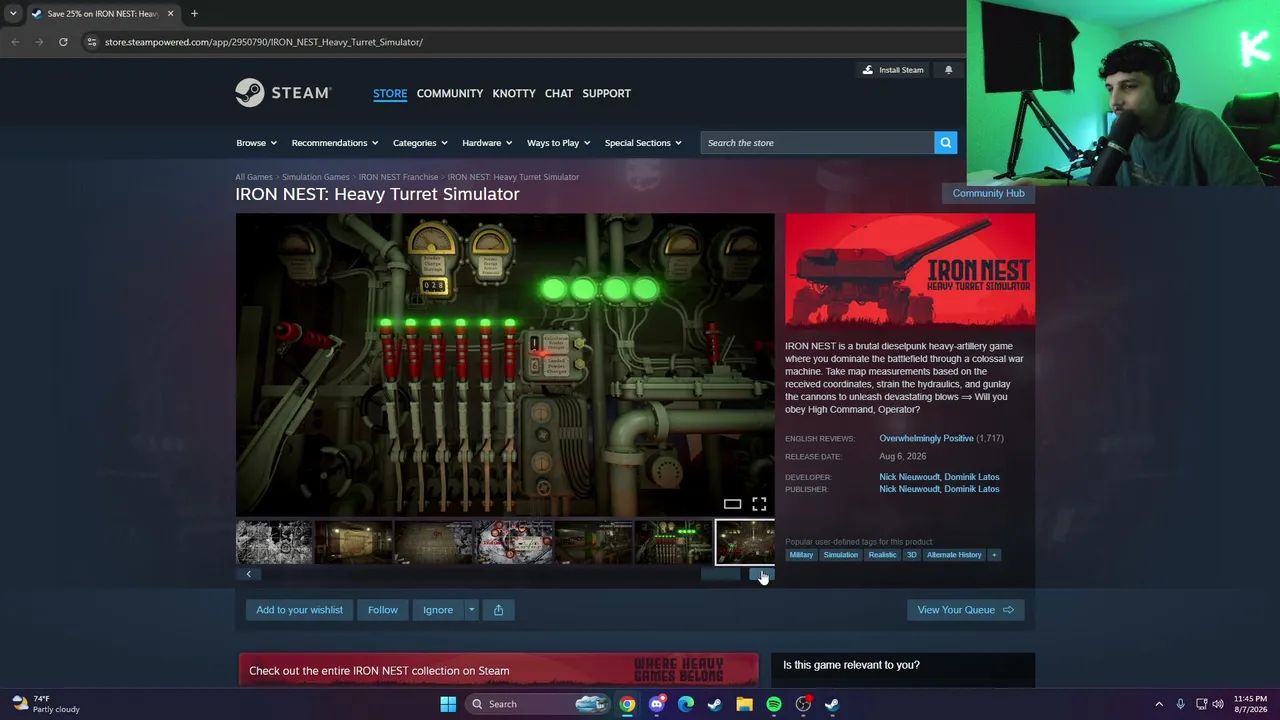1280x720 pixels.
Task: Launch Microsoft Edge from the taskbar
Action: point(685,704)
